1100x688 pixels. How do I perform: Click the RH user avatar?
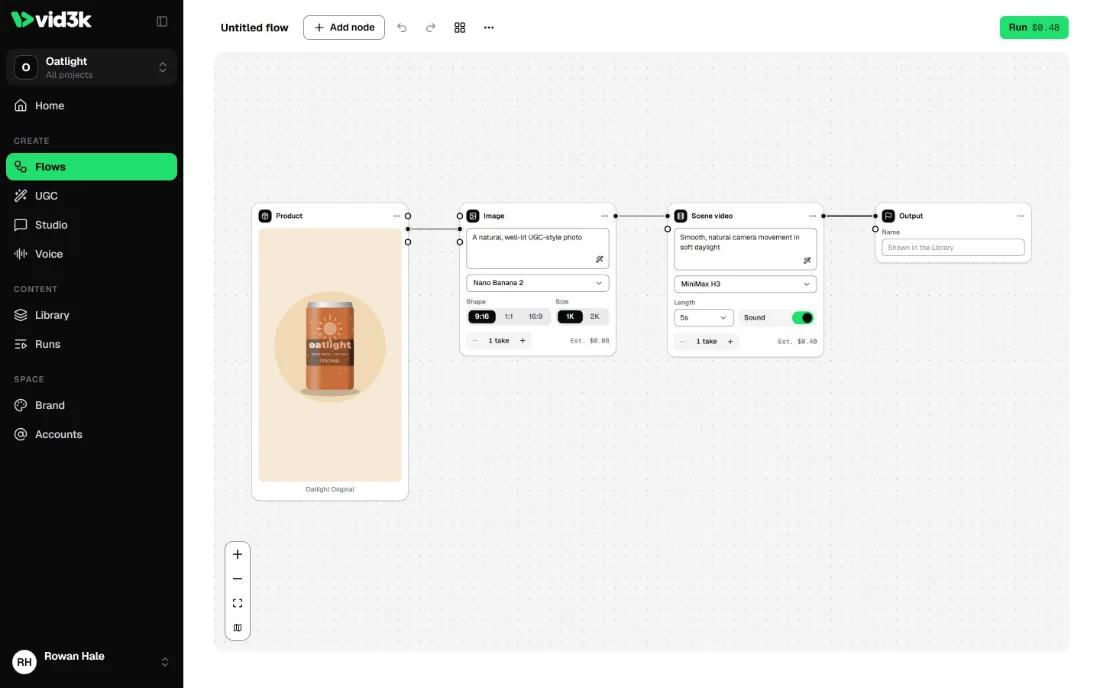[25, 661]
